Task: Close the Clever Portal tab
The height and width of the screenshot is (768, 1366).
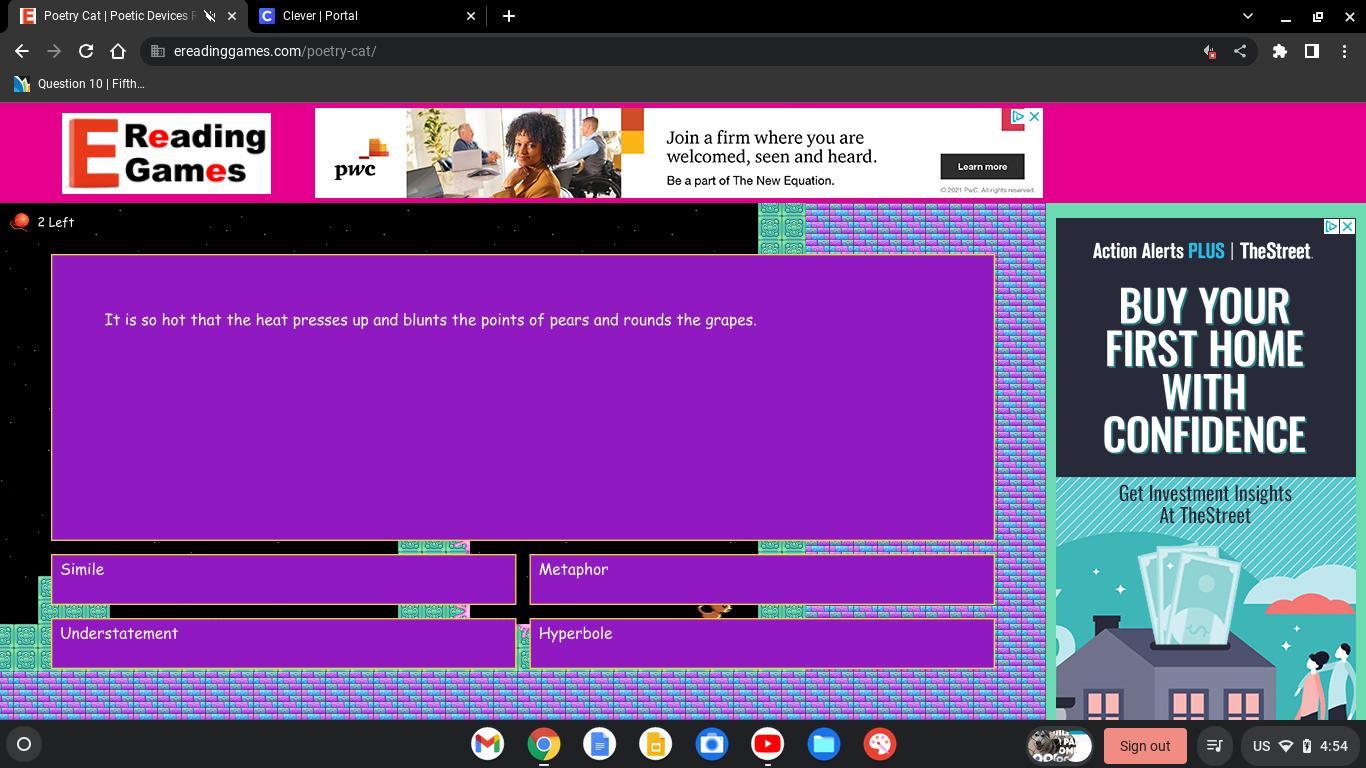Action: [471, 16]
